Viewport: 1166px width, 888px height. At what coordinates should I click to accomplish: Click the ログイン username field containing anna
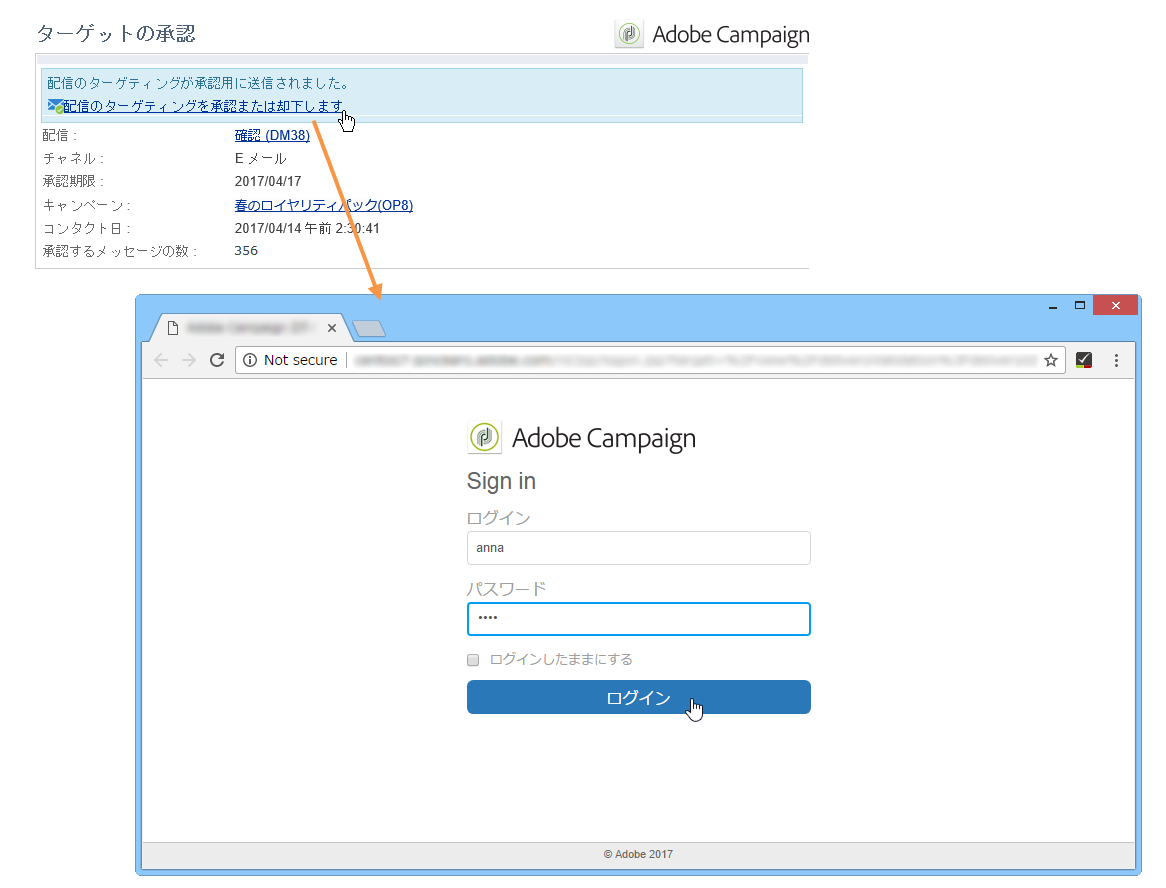pyautogui.click(x=639, y=548)
